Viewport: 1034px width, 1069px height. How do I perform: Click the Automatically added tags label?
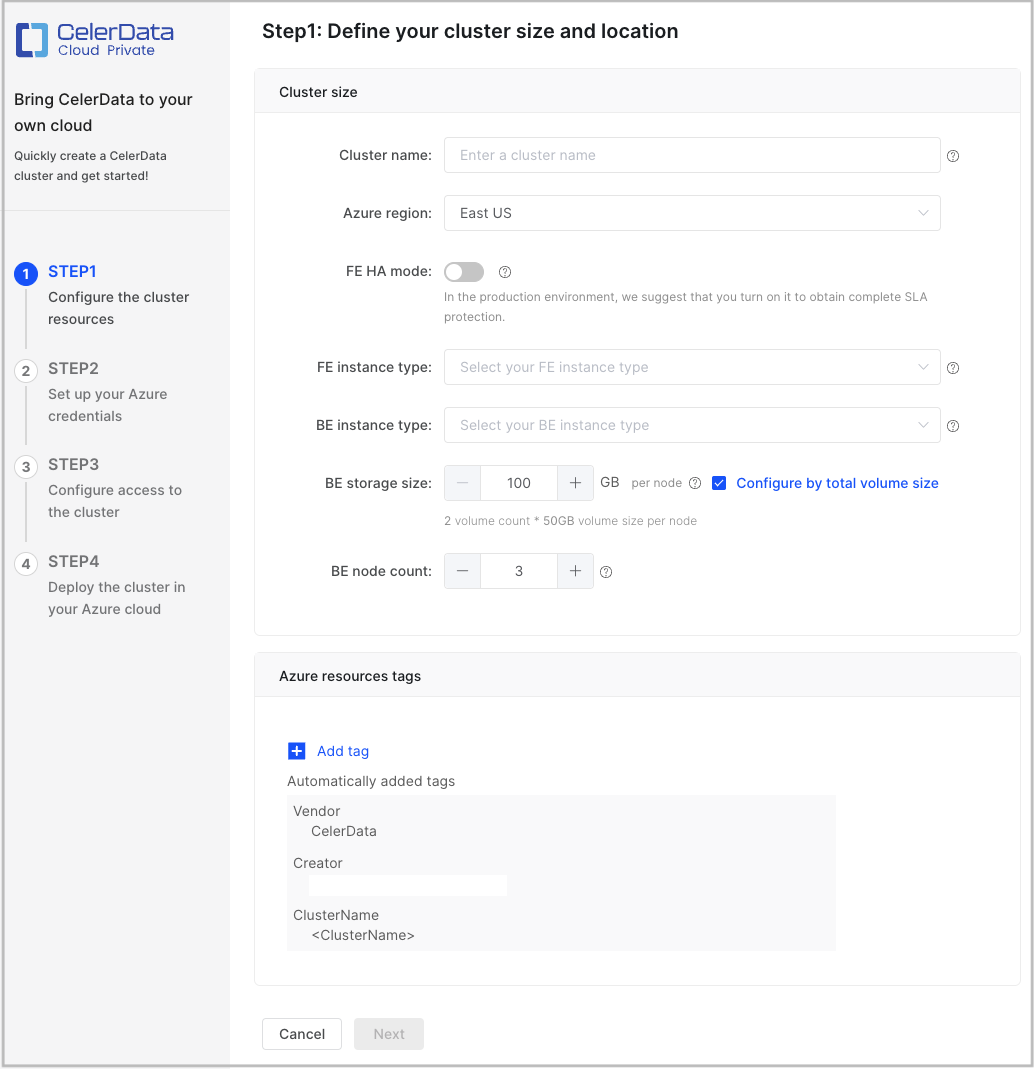(371, 781)
